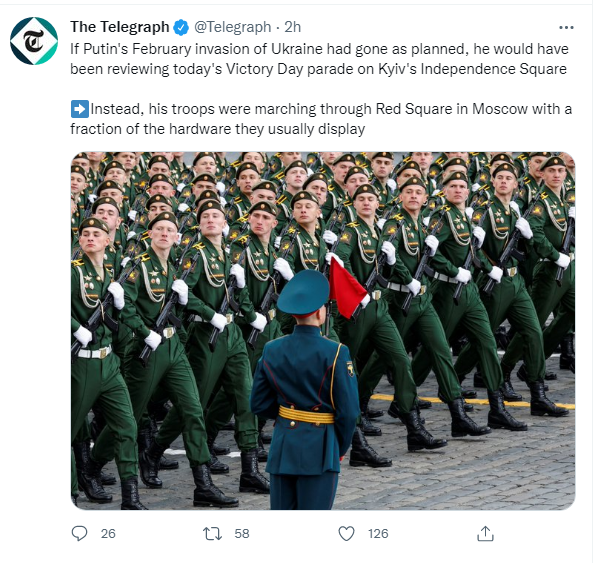This screenshot has height=563, width=596.
Task: Open the @Telegraph handle link
Action: pos(233,27)
